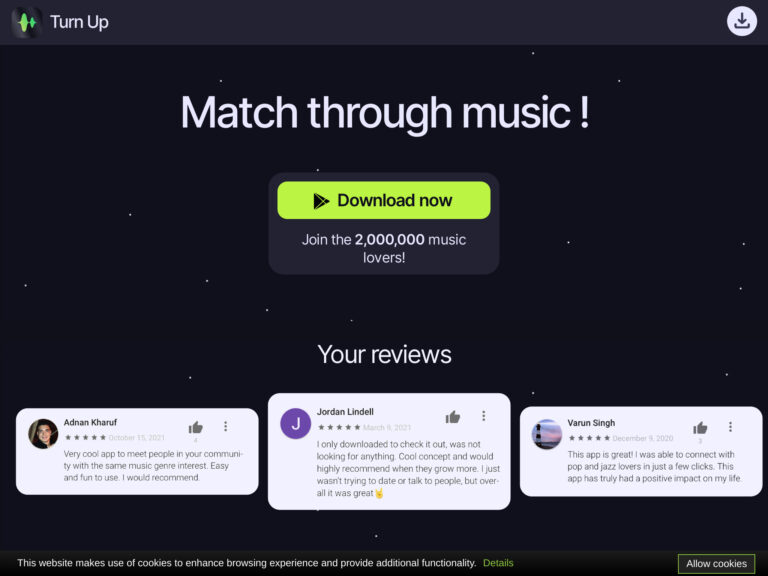Click the Your reviews heading
The image size is (768, 576).
click(x=384, y=355)
